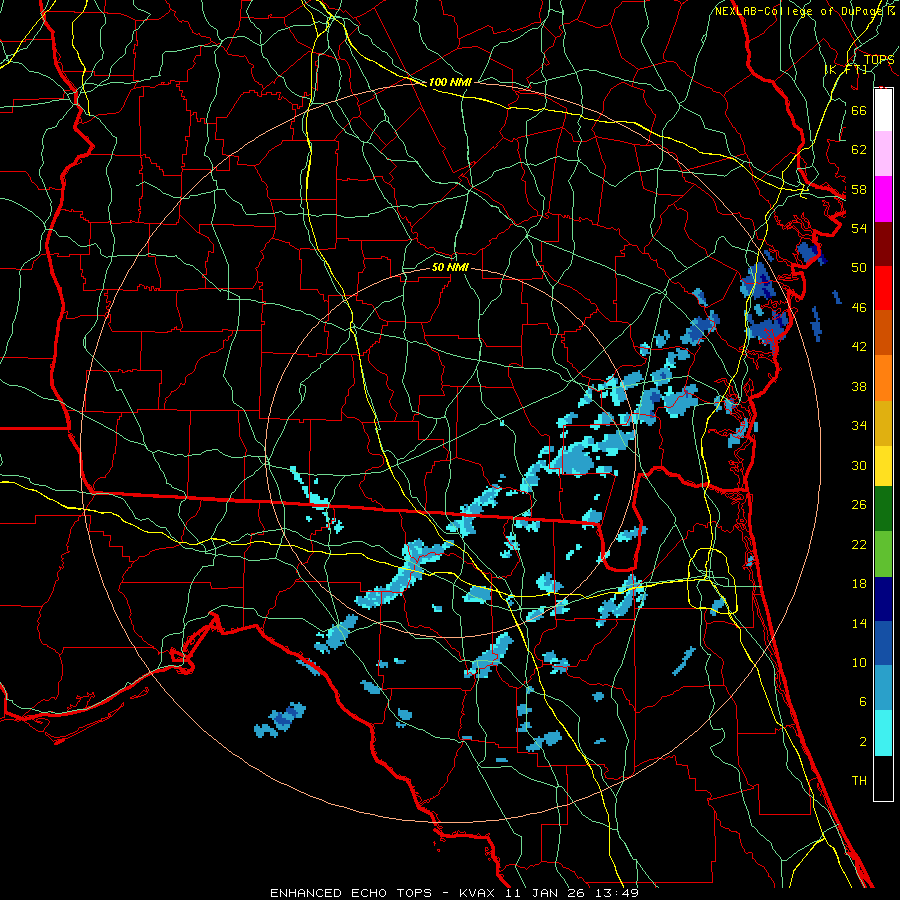Click the 62 legend value
The image size is (900, 900).
click(x=859, y=150)
